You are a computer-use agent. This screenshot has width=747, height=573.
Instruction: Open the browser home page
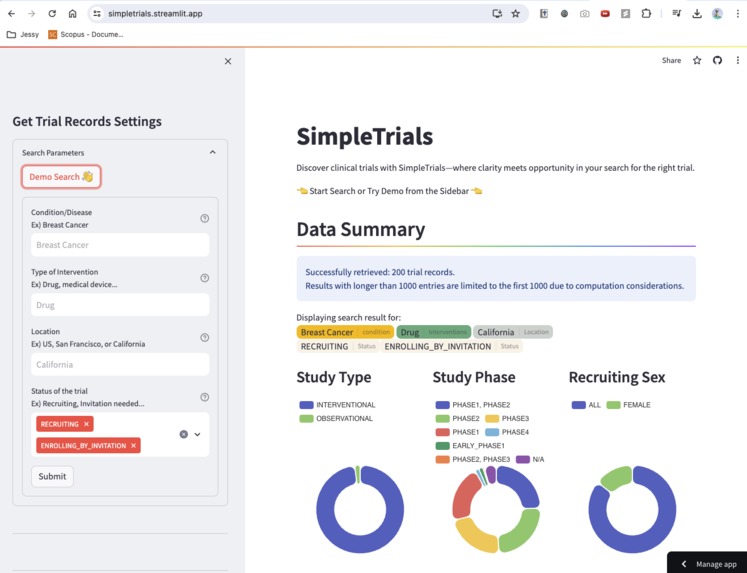pyautogui.click(x=72, y=14)
